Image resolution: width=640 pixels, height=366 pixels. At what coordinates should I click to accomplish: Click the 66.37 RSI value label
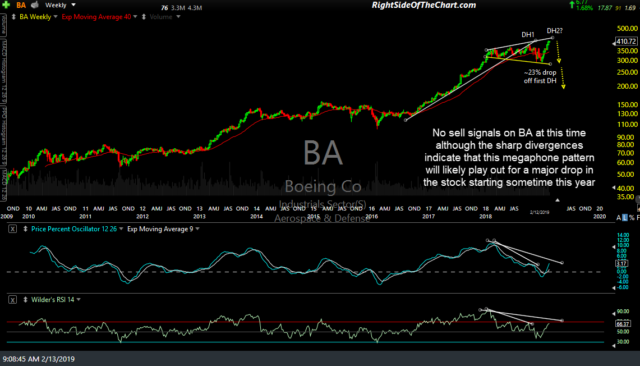point(623,324)
